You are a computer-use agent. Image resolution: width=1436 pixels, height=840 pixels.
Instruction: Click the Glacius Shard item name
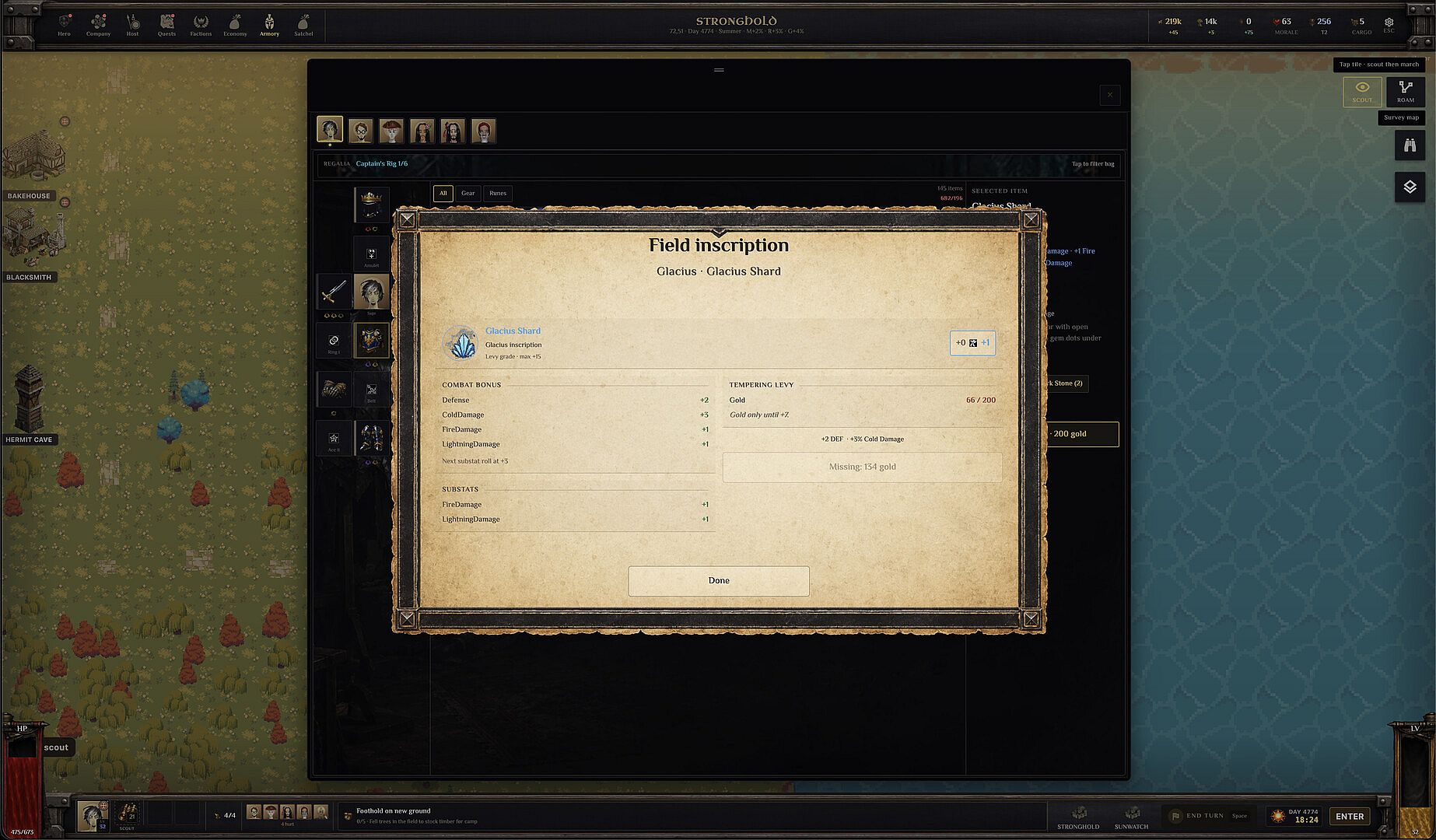click(513, 331)
